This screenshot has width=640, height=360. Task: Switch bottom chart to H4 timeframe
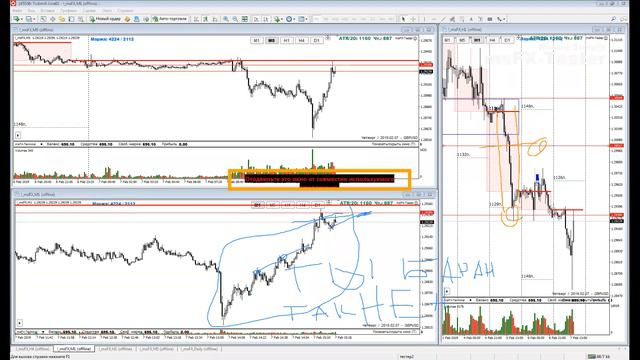pos(302,204)
